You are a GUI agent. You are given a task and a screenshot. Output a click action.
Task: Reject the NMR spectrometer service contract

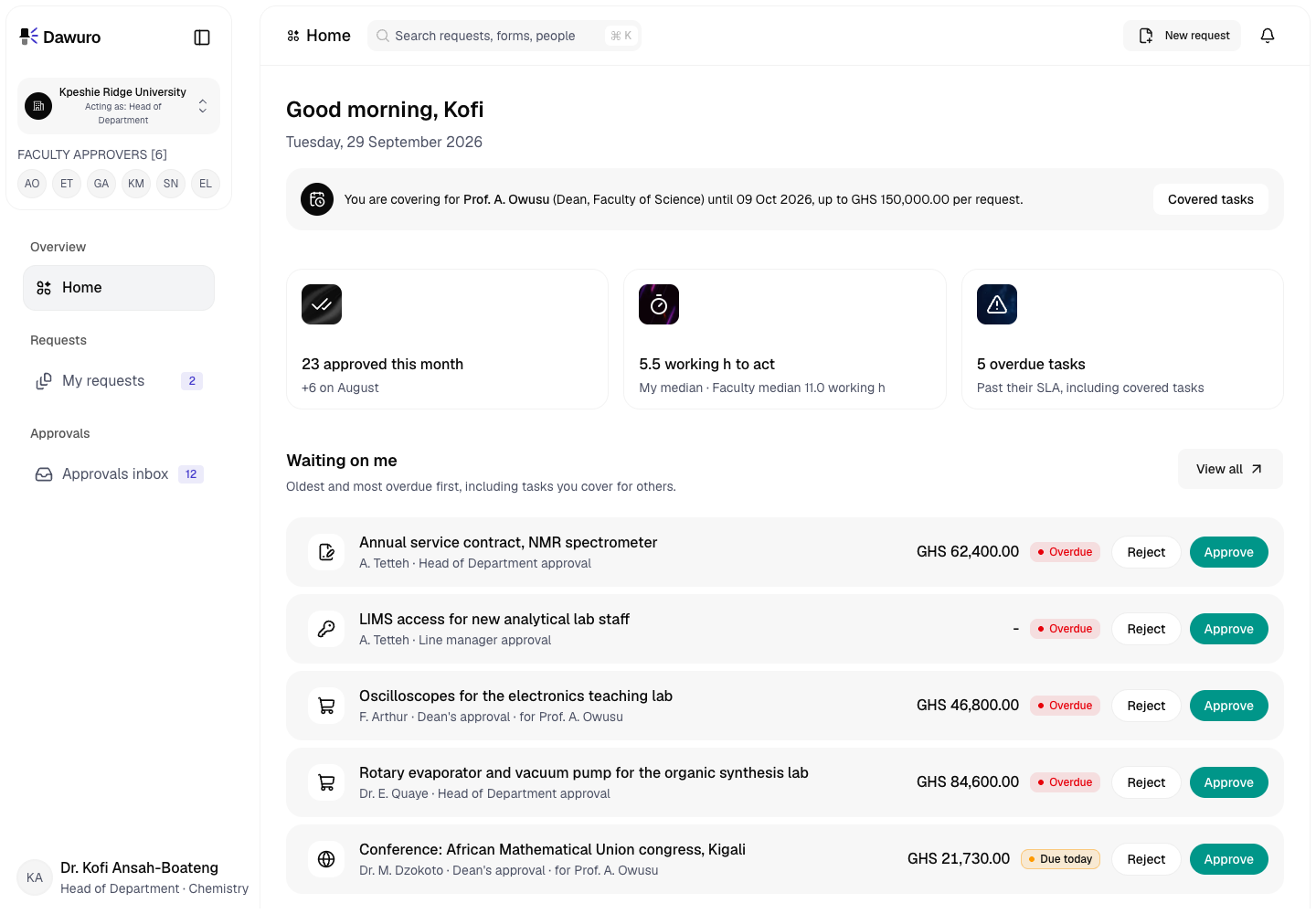pyautogui.click(x=1146, y=552)
